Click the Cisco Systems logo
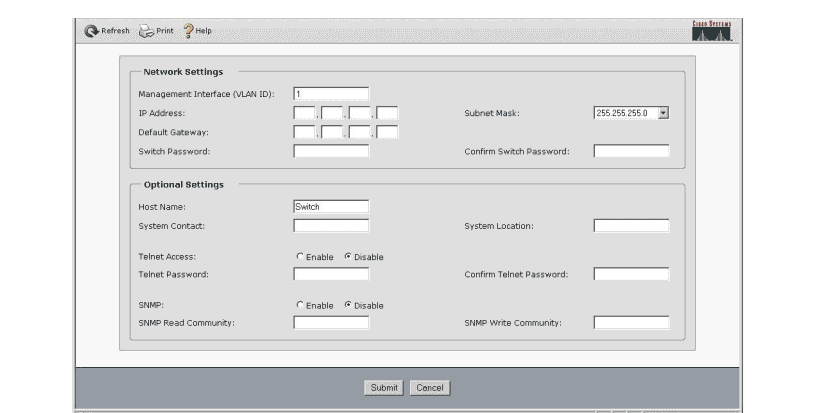 click(x=712, y=29)
